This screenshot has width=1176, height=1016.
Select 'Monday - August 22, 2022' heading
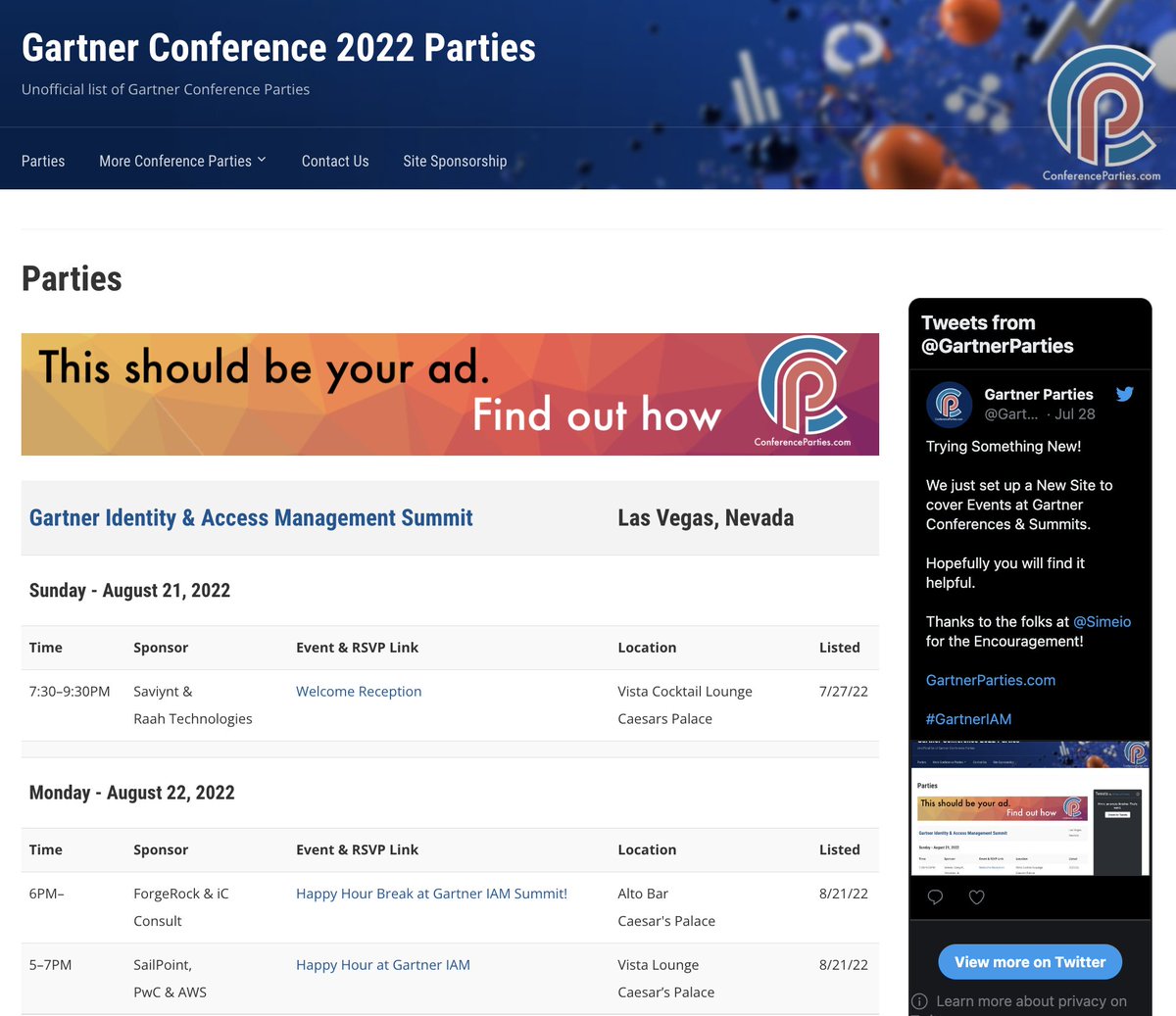pyautogui.click(x=132, y=793)
